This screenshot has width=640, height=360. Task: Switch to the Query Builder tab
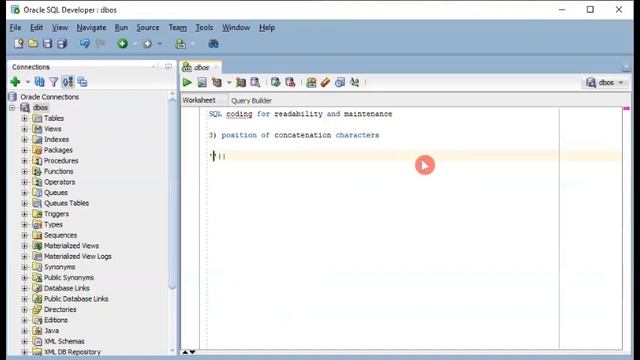point(251,100)
